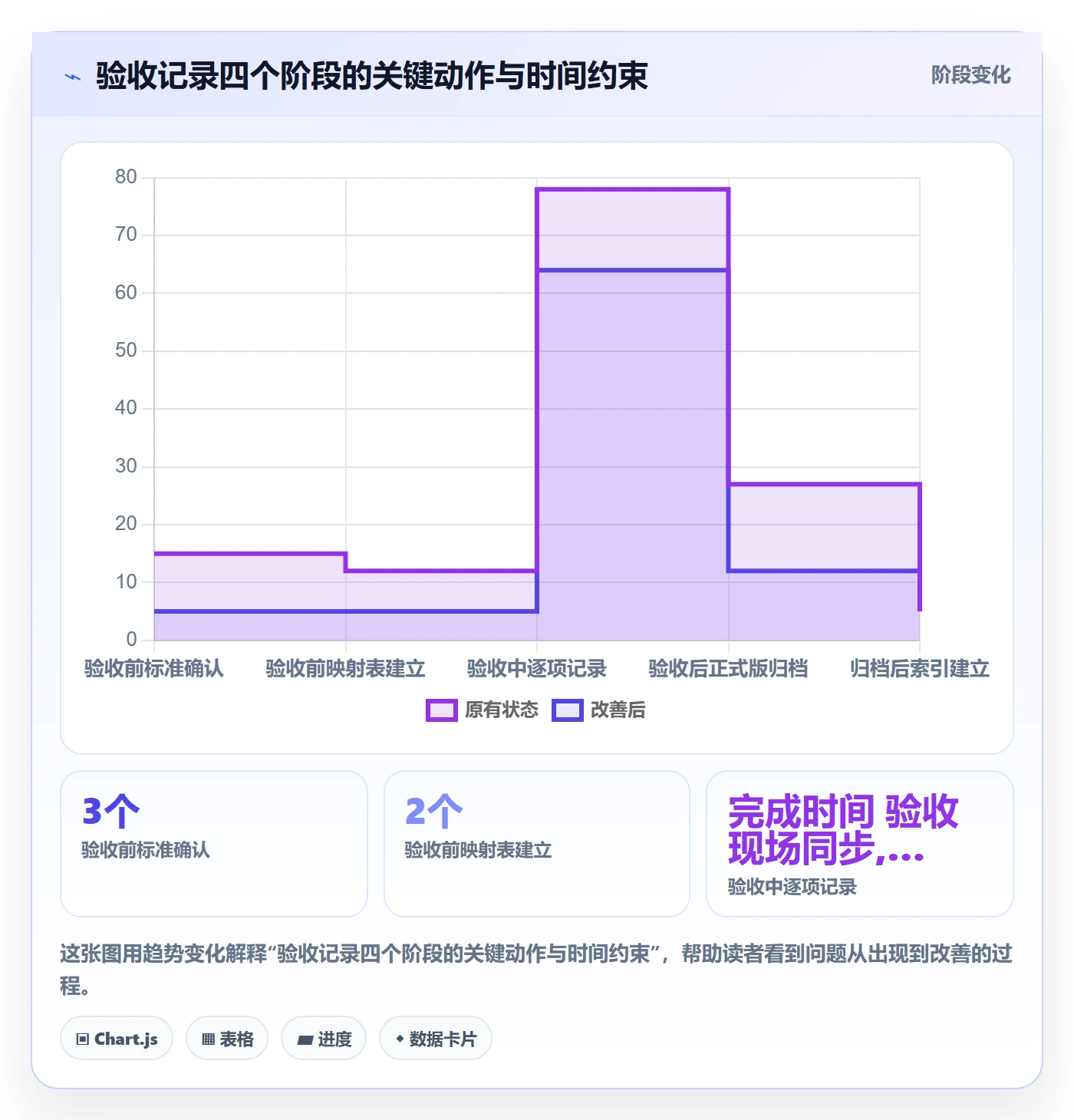Click the chart title 验收记录四个阶段的关键动作与时间约束
The height and width of the screenshot is (1120, 1074).
pyautogui.click(x=372, y=76)
